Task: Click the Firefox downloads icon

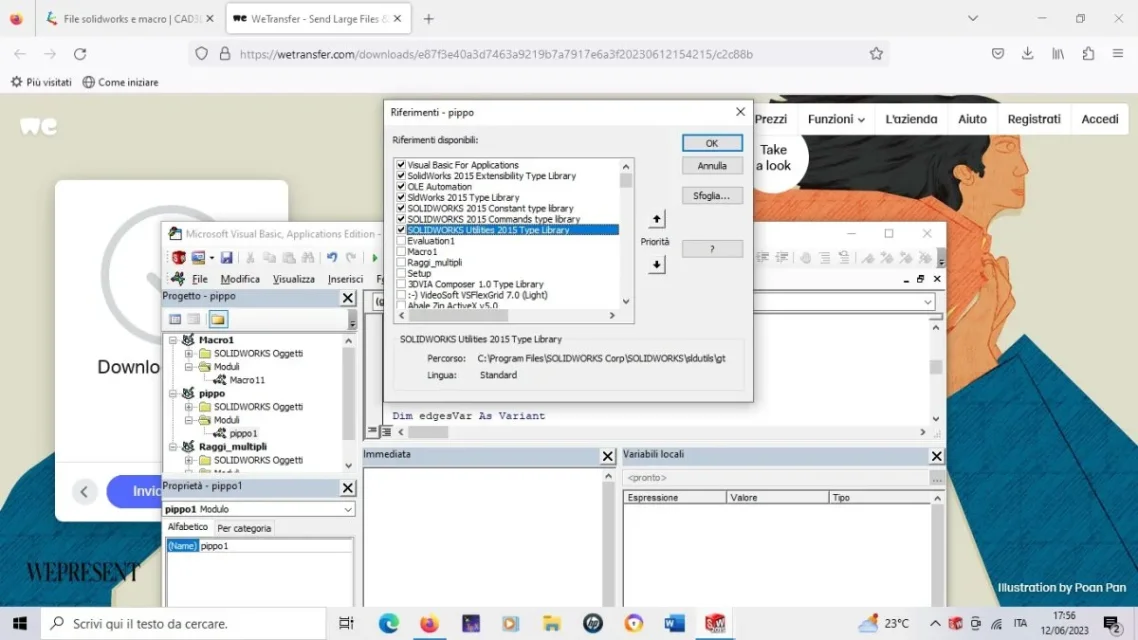Action: (1027, 54)
